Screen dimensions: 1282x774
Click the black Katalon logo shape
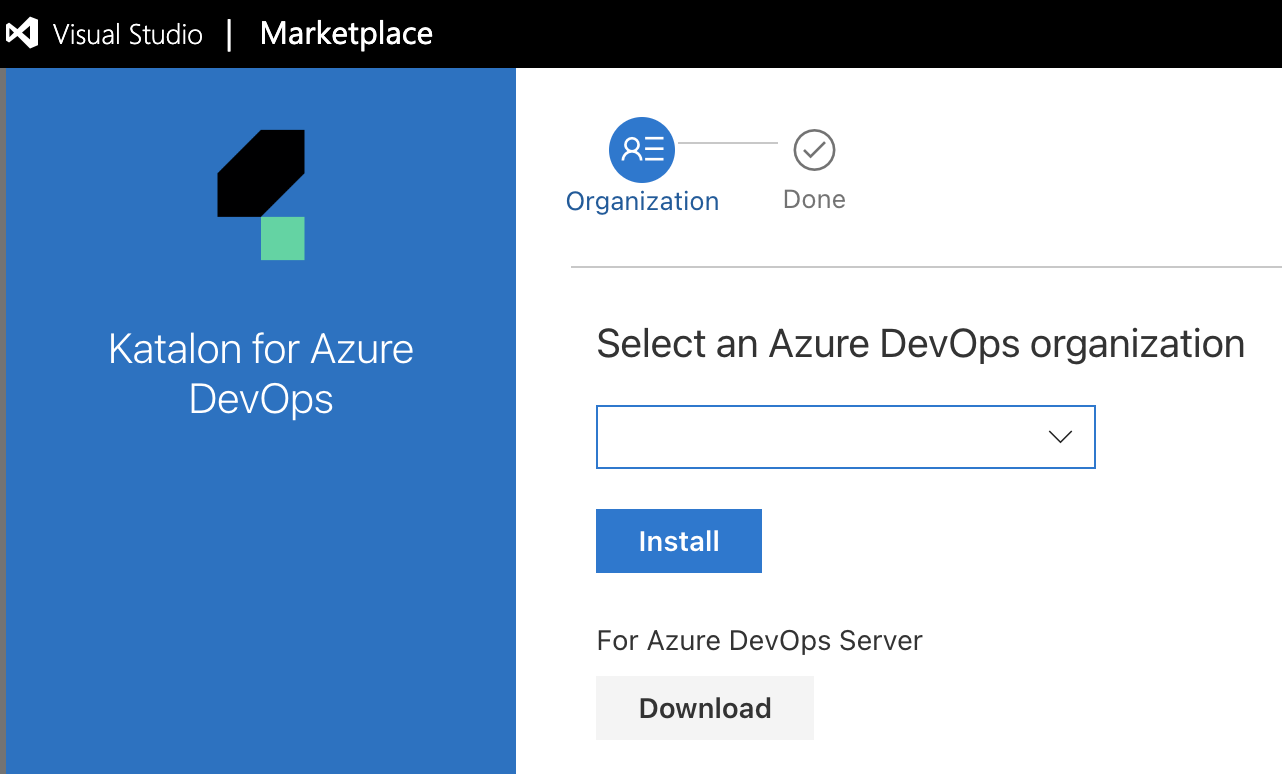[x=262, y=168]
